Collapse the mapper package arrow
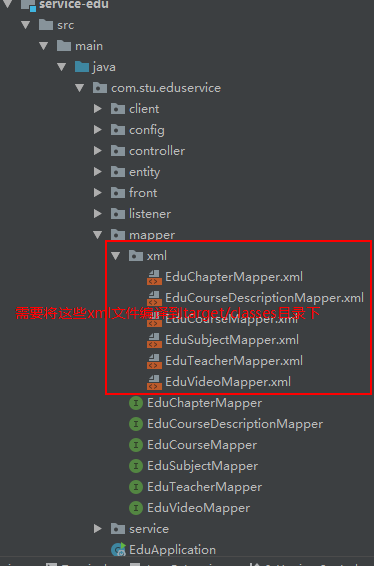Screen dimensions: 374x566 (x=98, y=235)
